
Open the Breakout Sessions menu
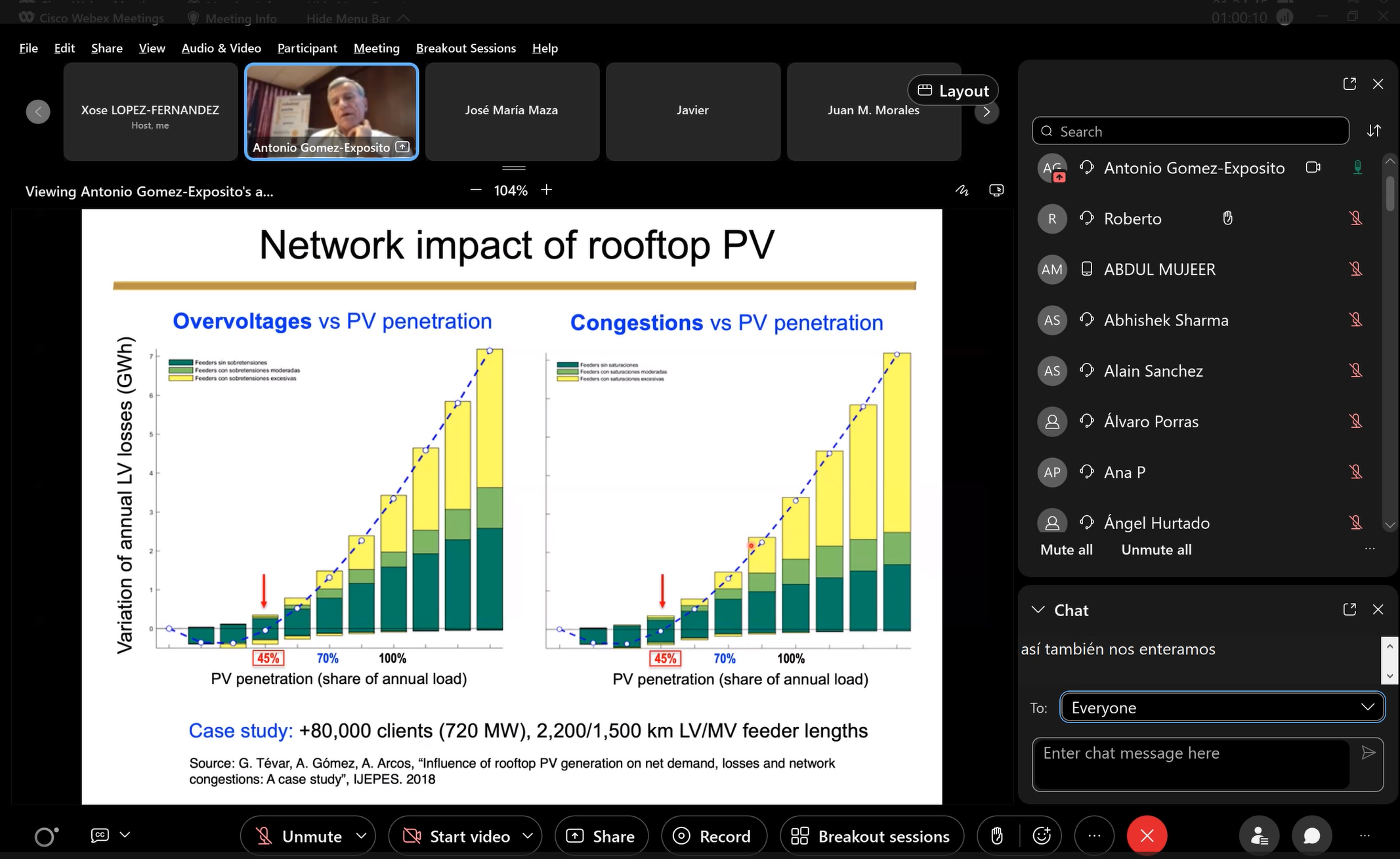click(465, 48)
